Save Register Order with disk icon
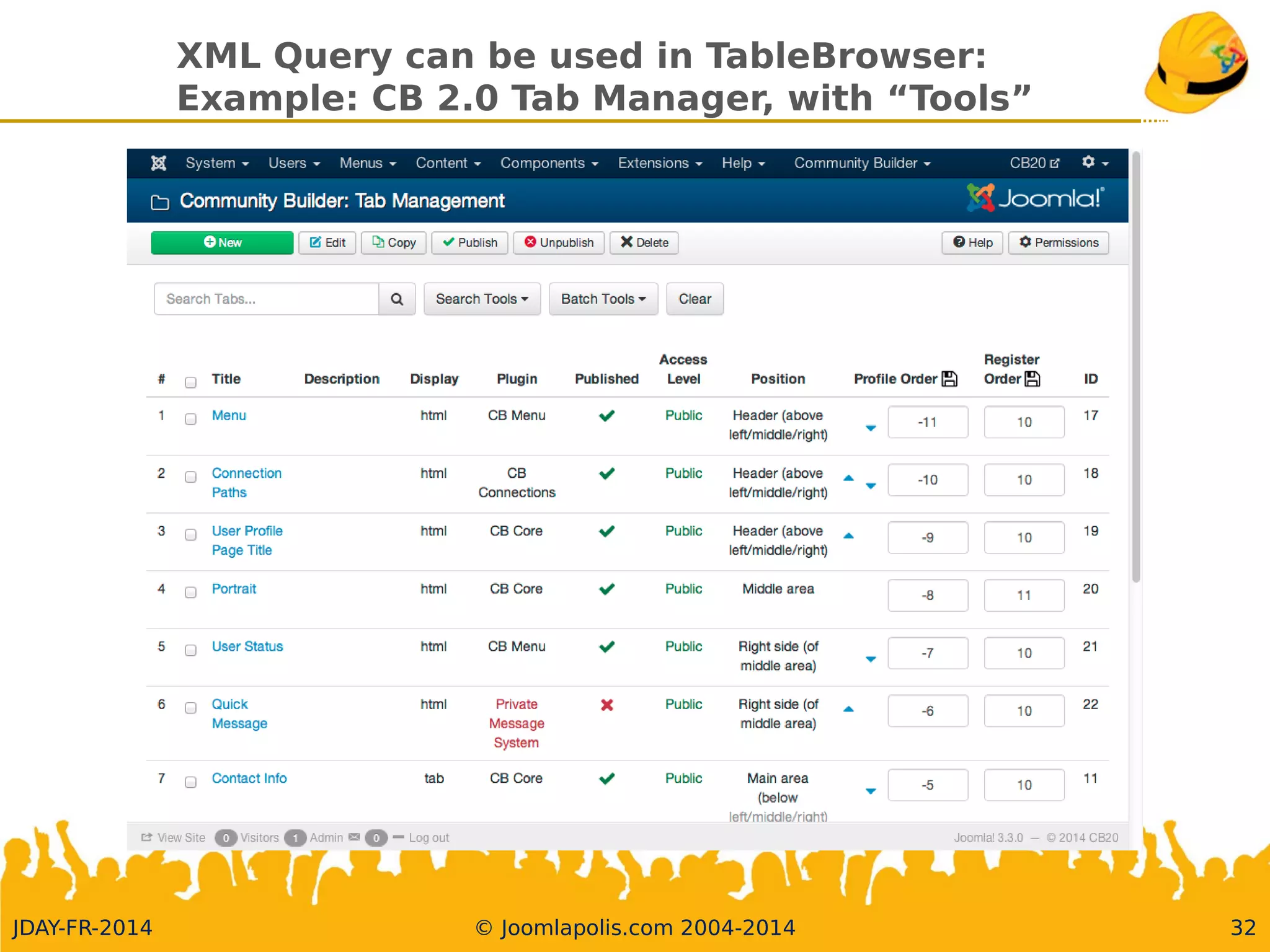Viewport: 1270px width, 952px height. point(1032,379)
